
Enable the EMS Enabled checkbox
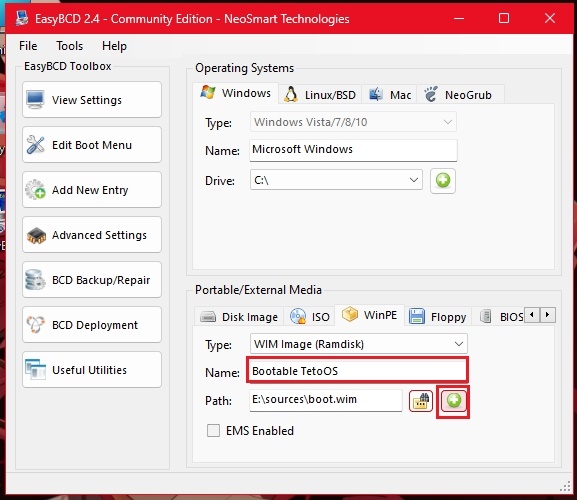tap(213, 430)
